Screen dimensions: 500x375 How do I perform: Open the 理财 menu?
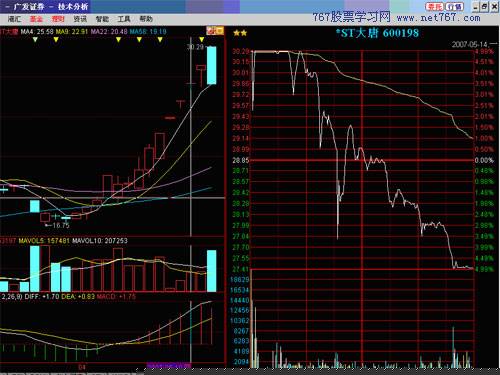(58, 19)
